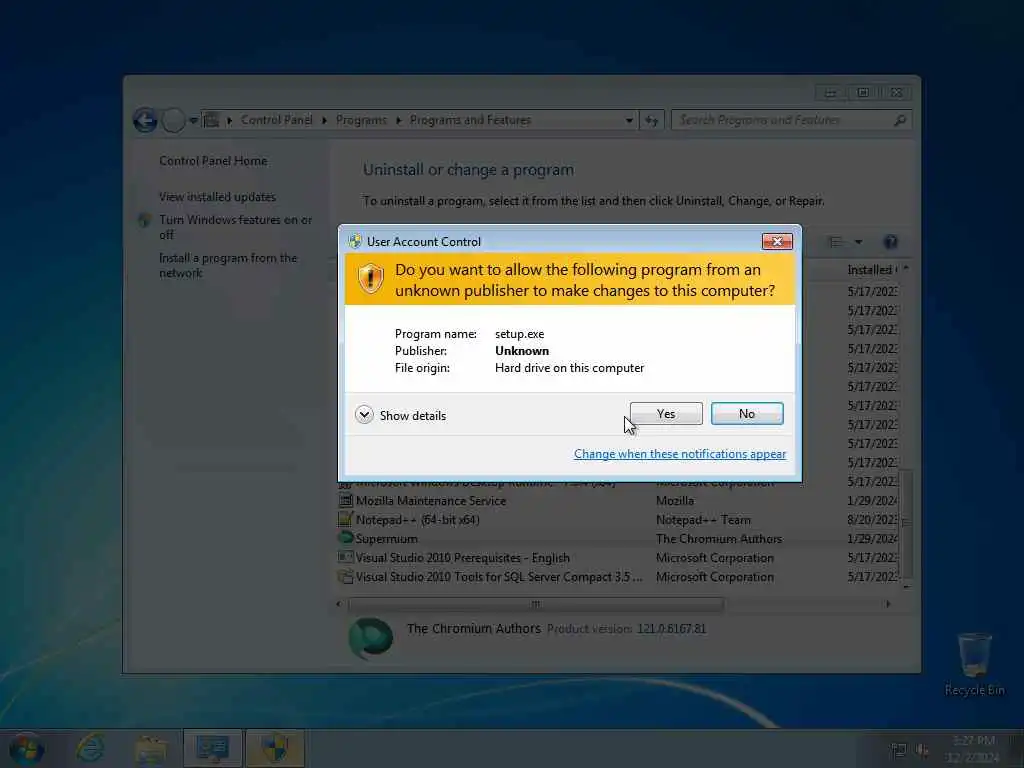Click Control Panel in the breadcrumb path
1024x768 pixels.
(276, 120)
